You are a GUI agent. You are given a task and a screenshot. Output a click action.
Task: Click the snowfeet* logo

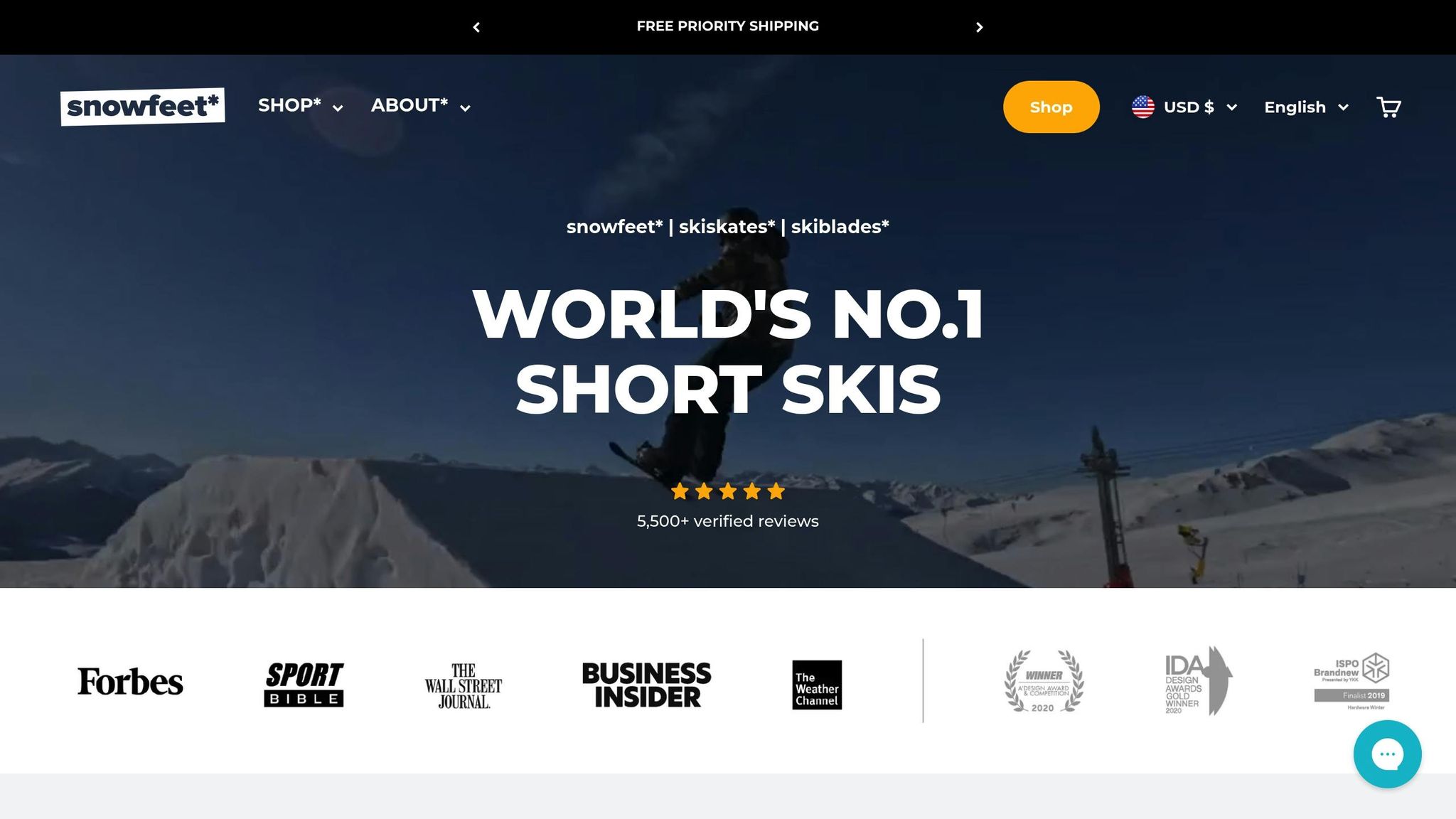pyautogui.click(x=143, y=107)
